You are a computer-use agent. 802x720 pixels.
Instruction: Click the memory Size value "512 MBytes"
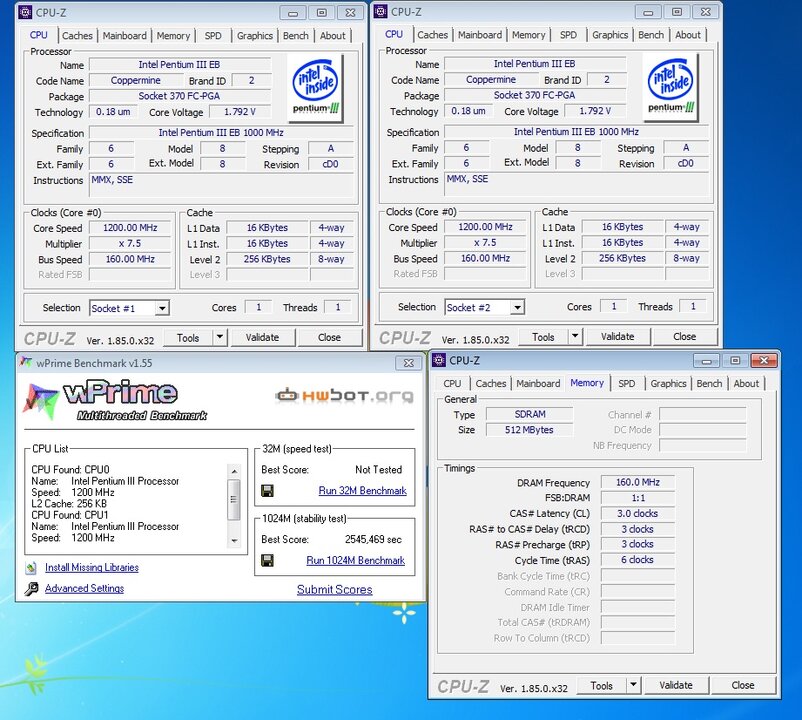click(x=529, y=430)
